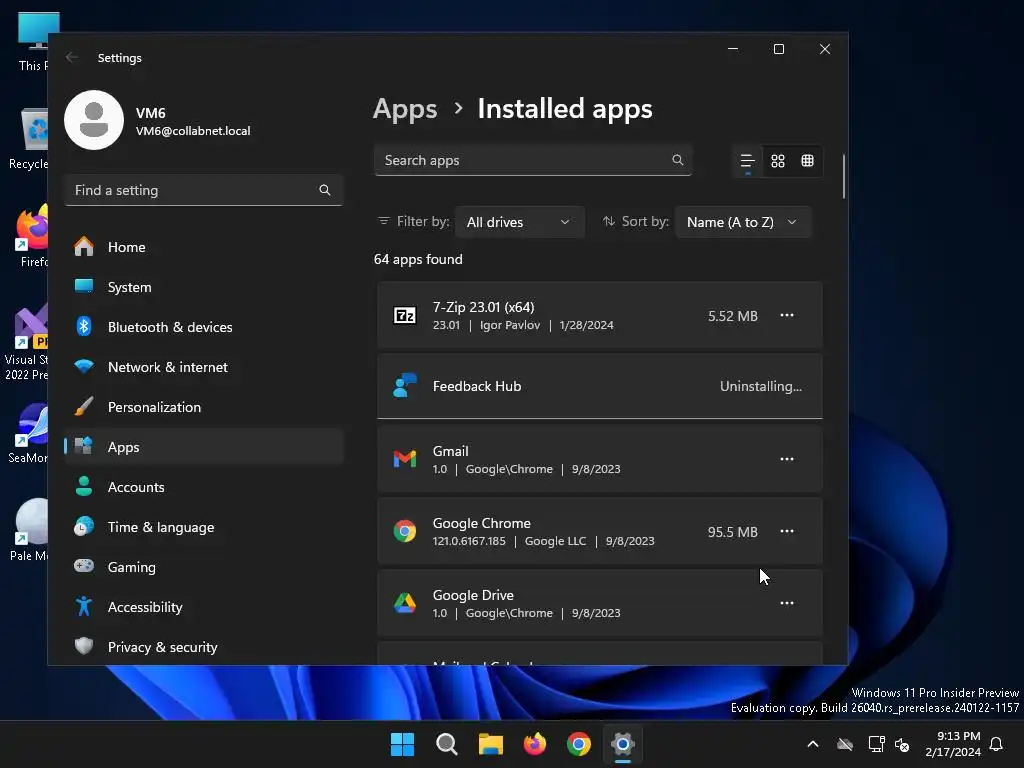Click the OneDrive tray icon

(845, 744)
